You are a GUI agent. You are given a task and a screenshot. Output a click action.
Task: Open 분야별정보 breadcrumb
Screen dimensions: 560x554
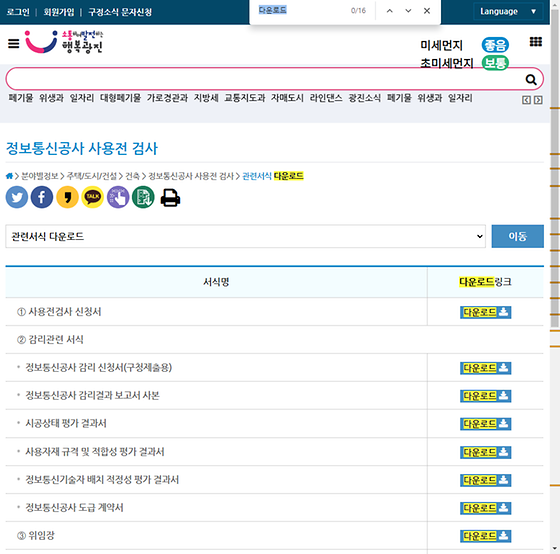40,176
